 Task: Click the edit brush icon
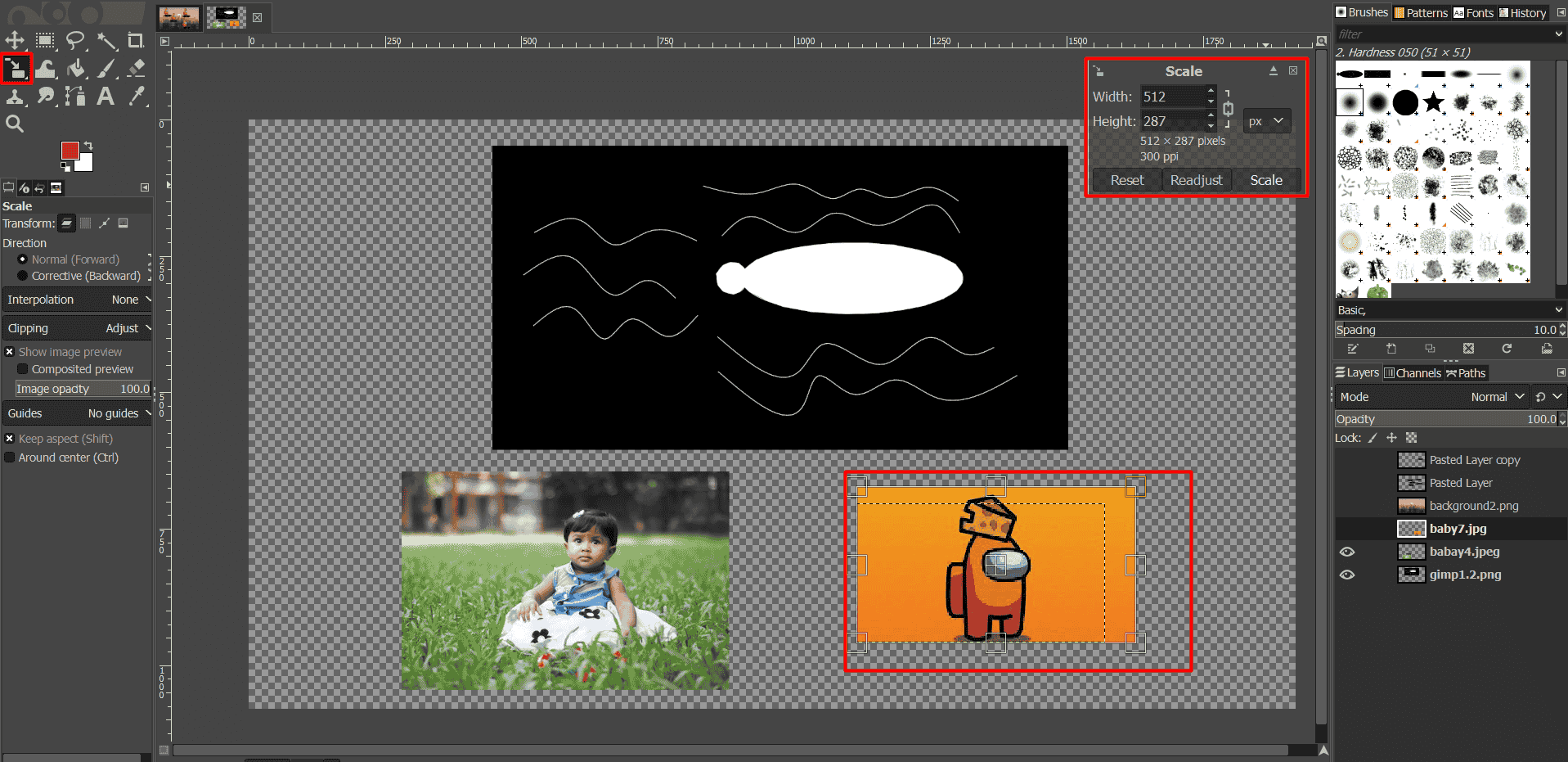[x=1353, y=349]
